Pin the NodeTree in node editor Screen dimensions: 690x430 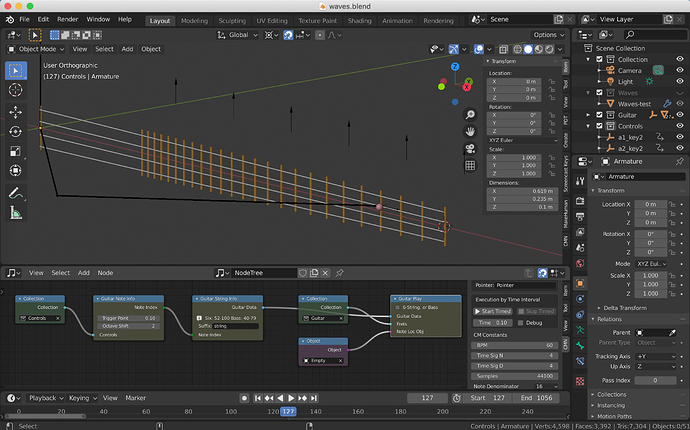[339, 273]
